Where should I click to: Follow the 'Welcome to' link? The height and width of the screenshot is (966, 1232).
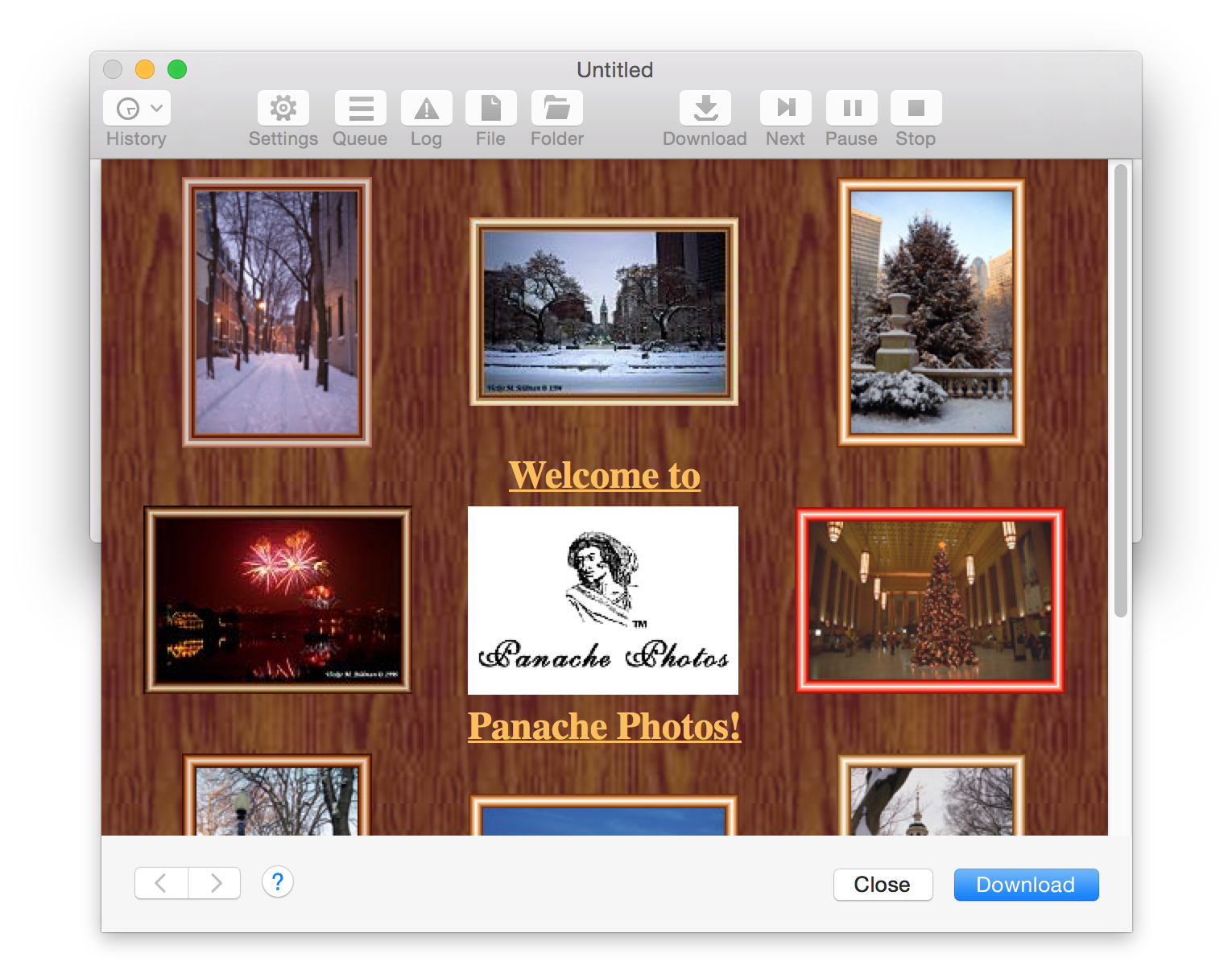pyautogui.click(x=604, y=475)
